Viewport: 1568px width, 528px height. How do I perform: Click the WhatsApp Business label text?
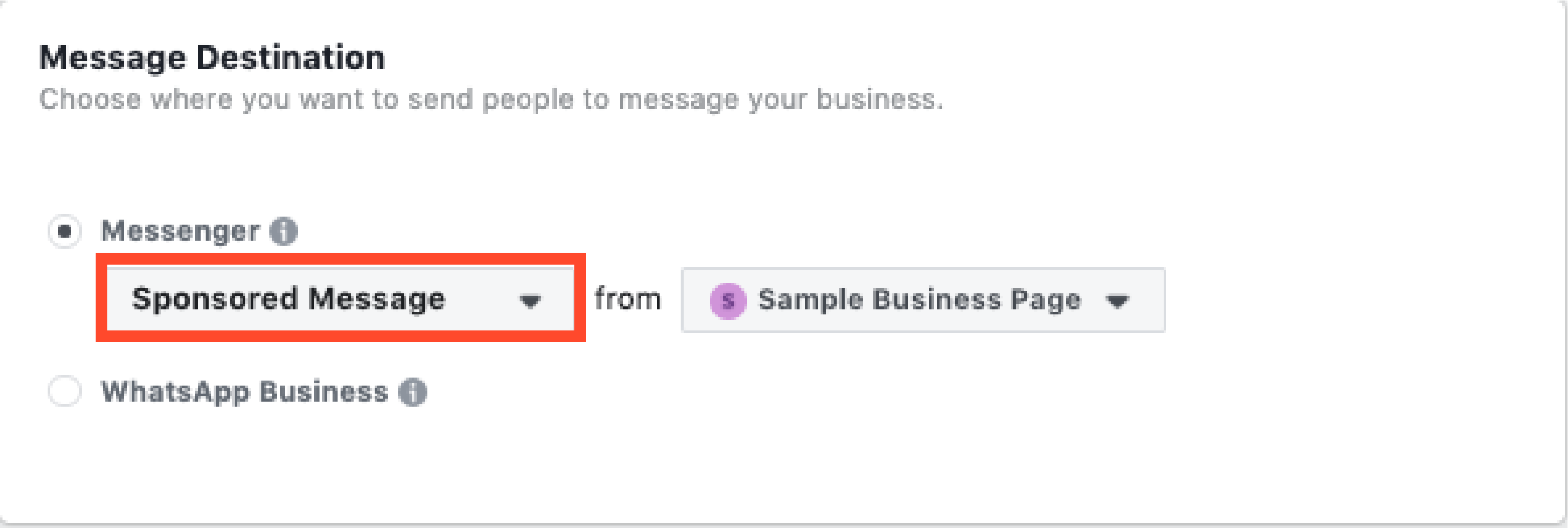click(245, 392)
